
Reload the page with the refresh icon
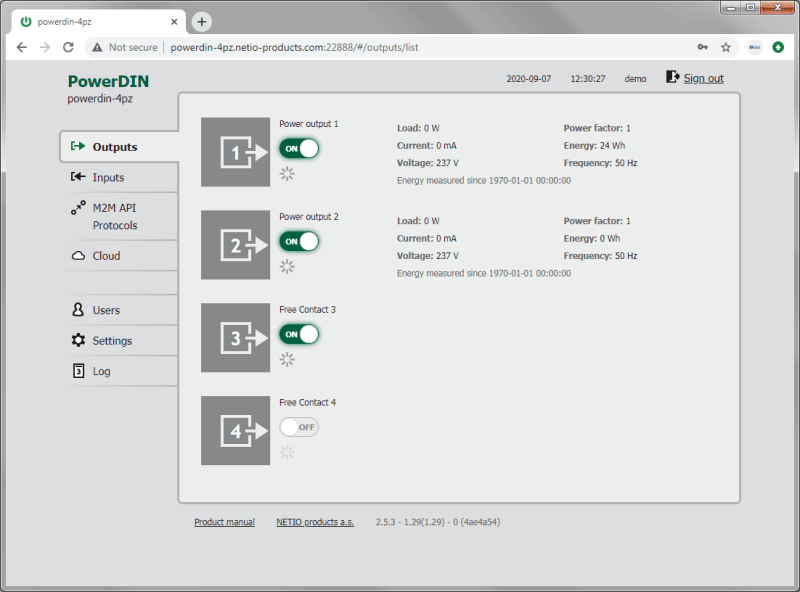68,46
